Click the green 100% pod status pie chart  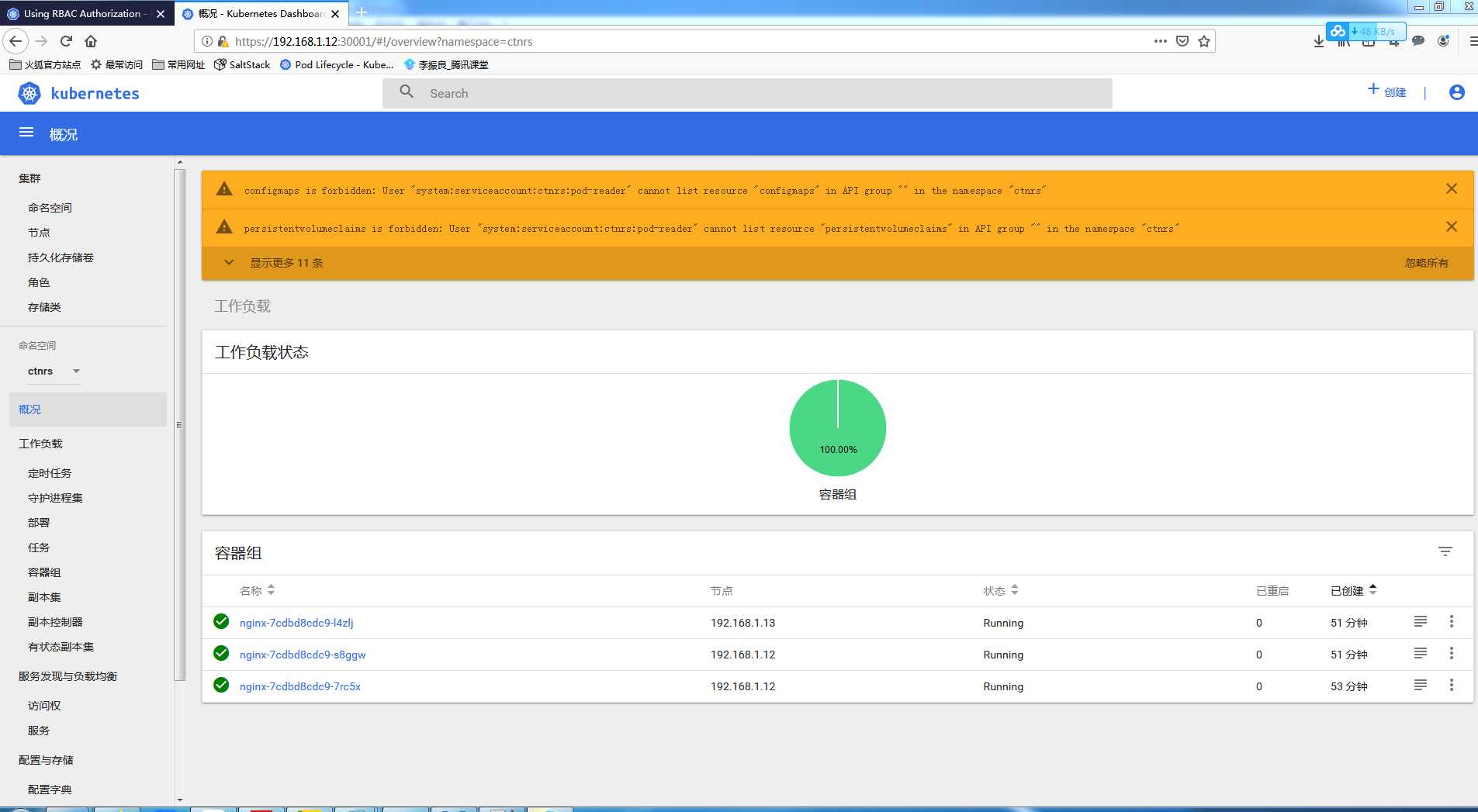point(838,427)
